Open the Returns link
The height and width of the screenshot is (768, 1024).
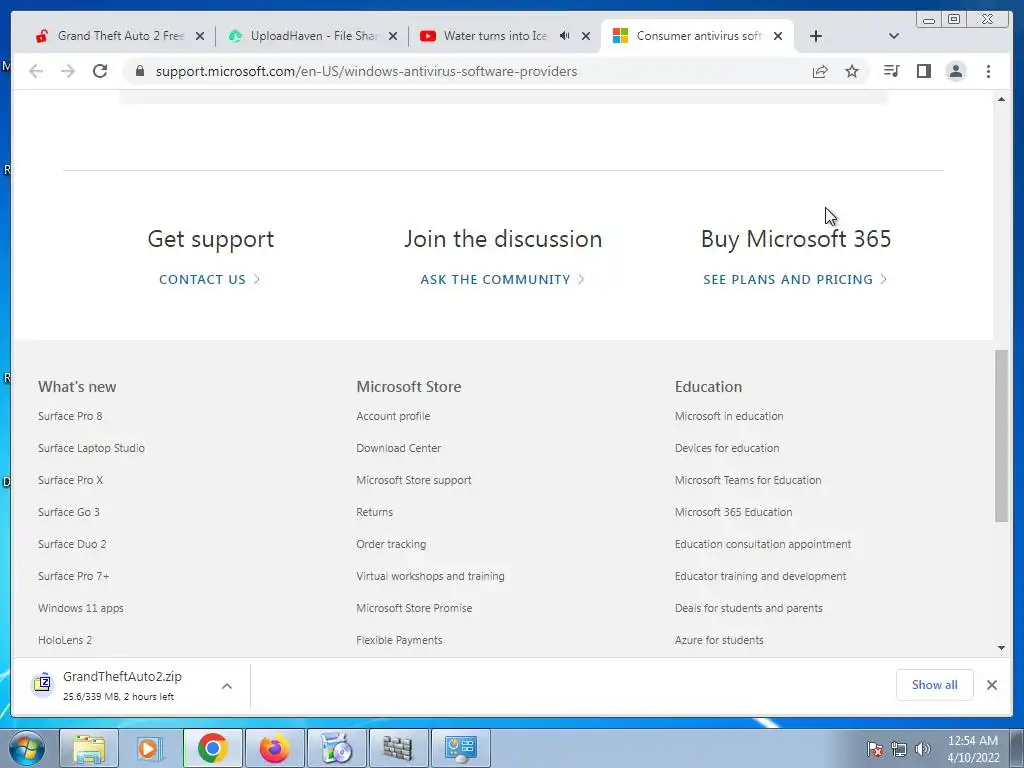374,512
